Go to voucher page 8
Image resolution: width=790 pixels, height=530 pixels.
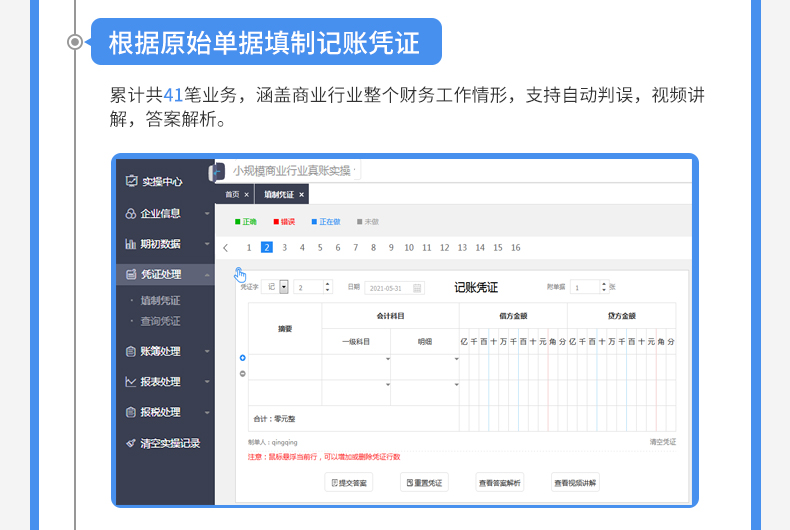pos(373,248)
